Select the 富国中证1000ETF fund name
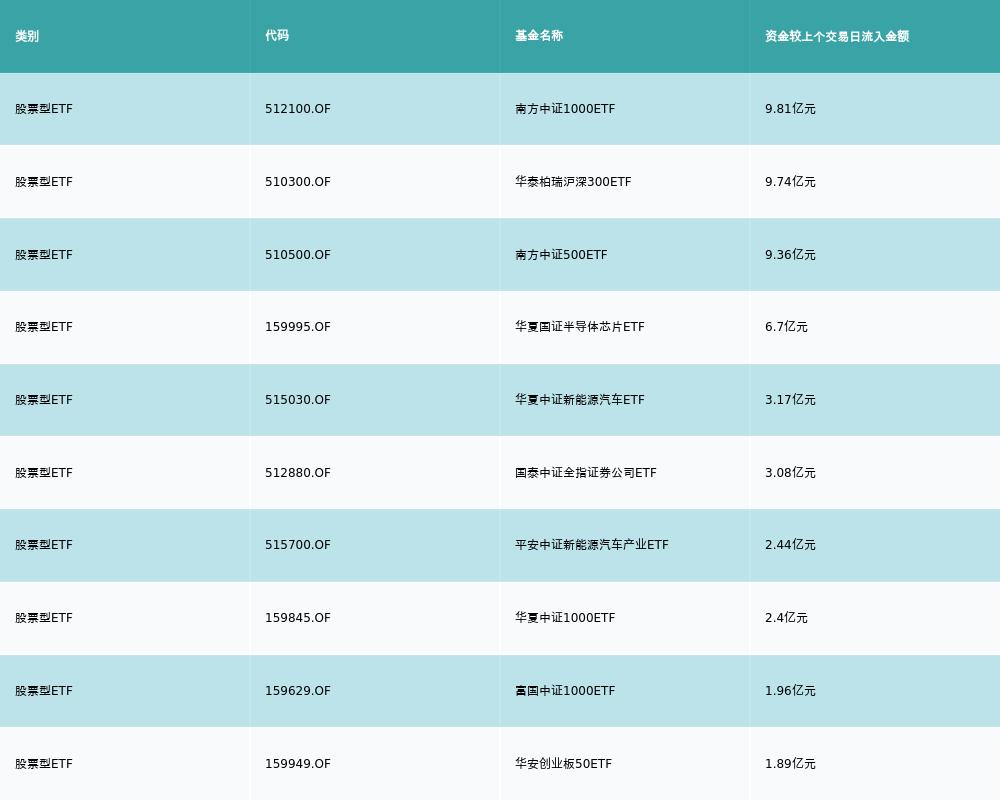 point(565,691)
